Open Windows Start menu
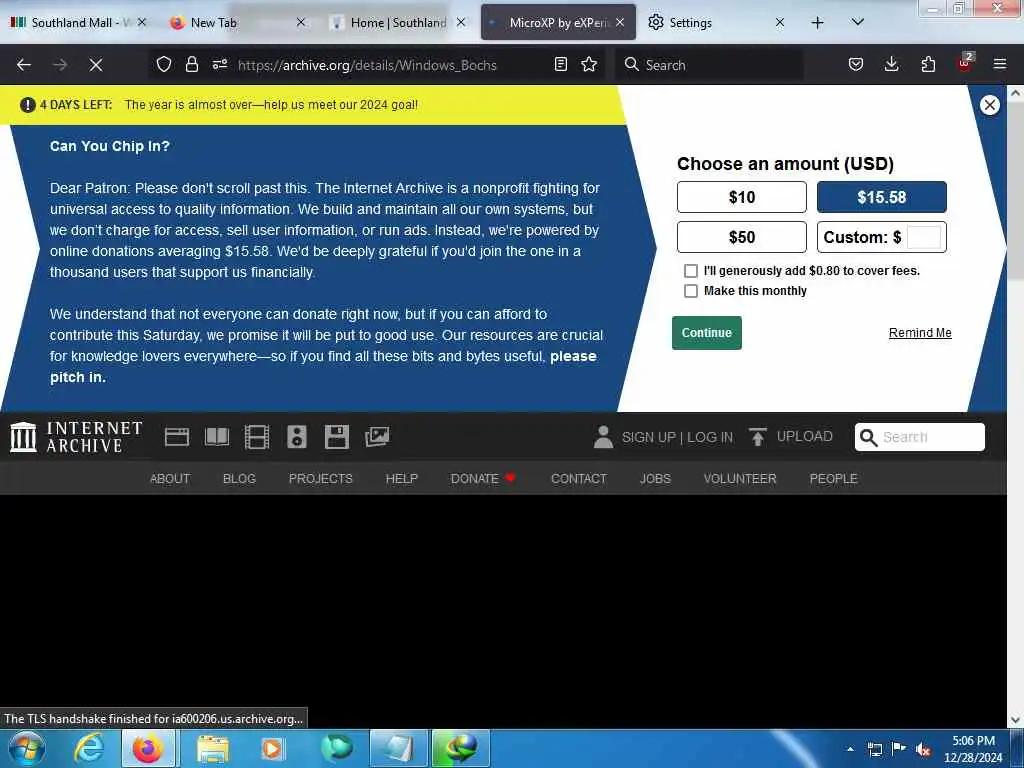 (27, 748)
